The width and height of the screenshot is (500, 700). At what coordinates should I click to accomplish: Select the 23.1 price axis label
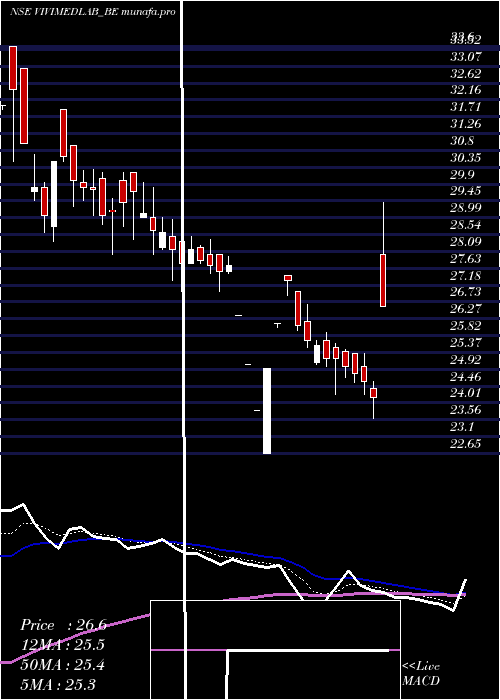pyautogui.click(x=462, y=427)
